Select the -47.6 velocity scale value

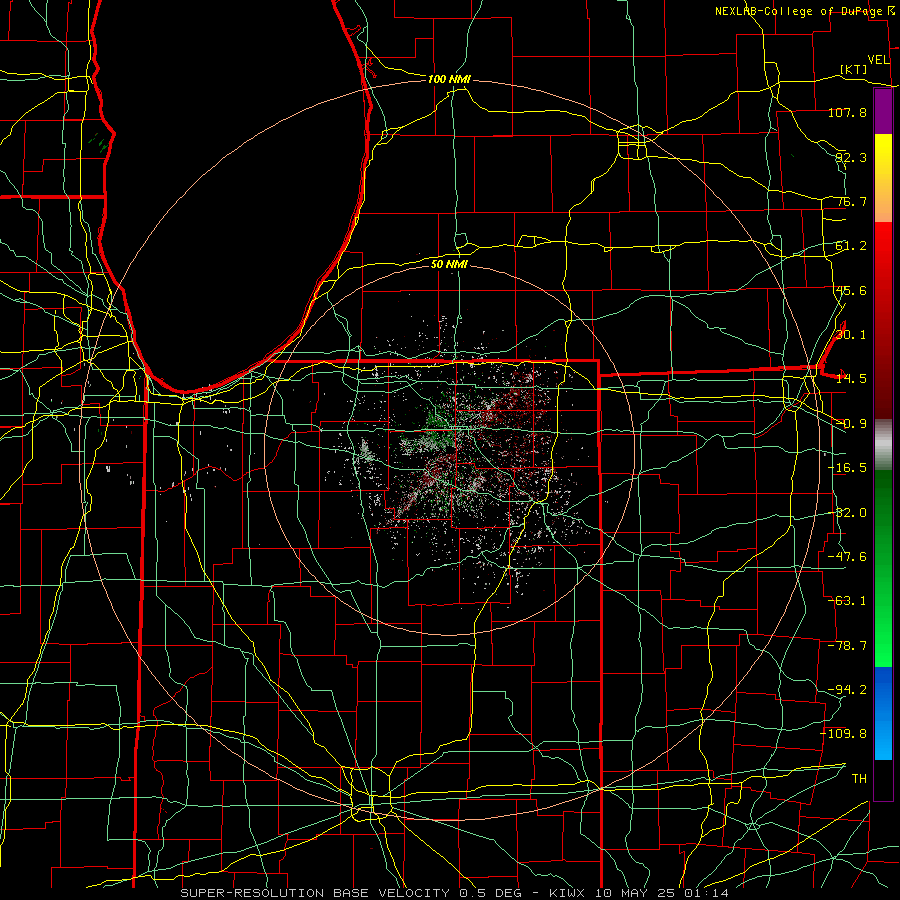(847, 557)
